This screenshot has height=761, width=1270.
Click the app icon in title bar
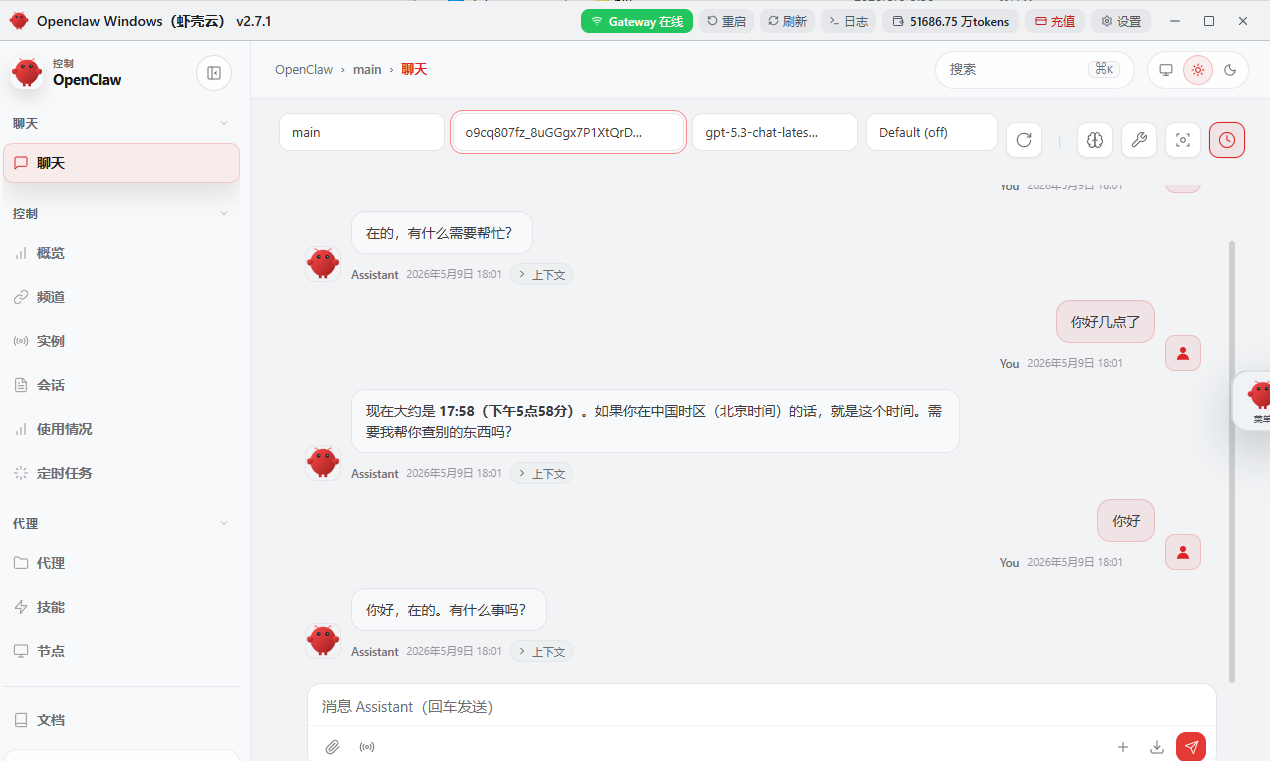point(19,21)
